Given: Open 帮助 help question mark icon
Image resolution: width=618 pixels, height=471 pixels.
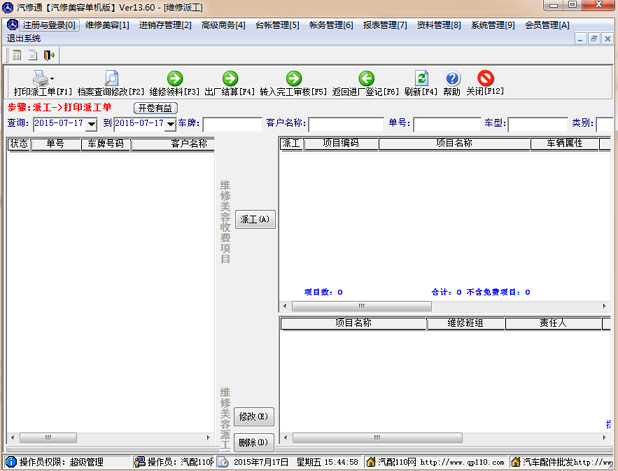Looking at the screenshot, I should click(452, 78).
